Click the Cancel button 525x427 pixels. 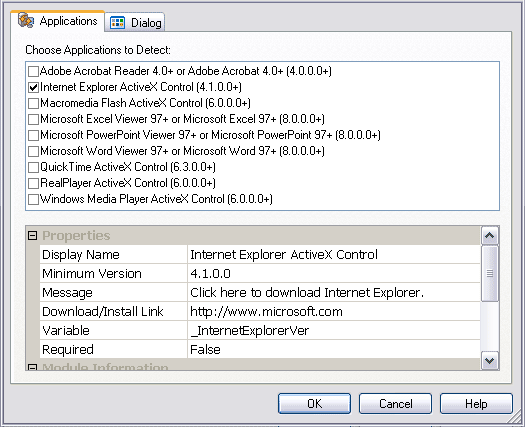395,404
